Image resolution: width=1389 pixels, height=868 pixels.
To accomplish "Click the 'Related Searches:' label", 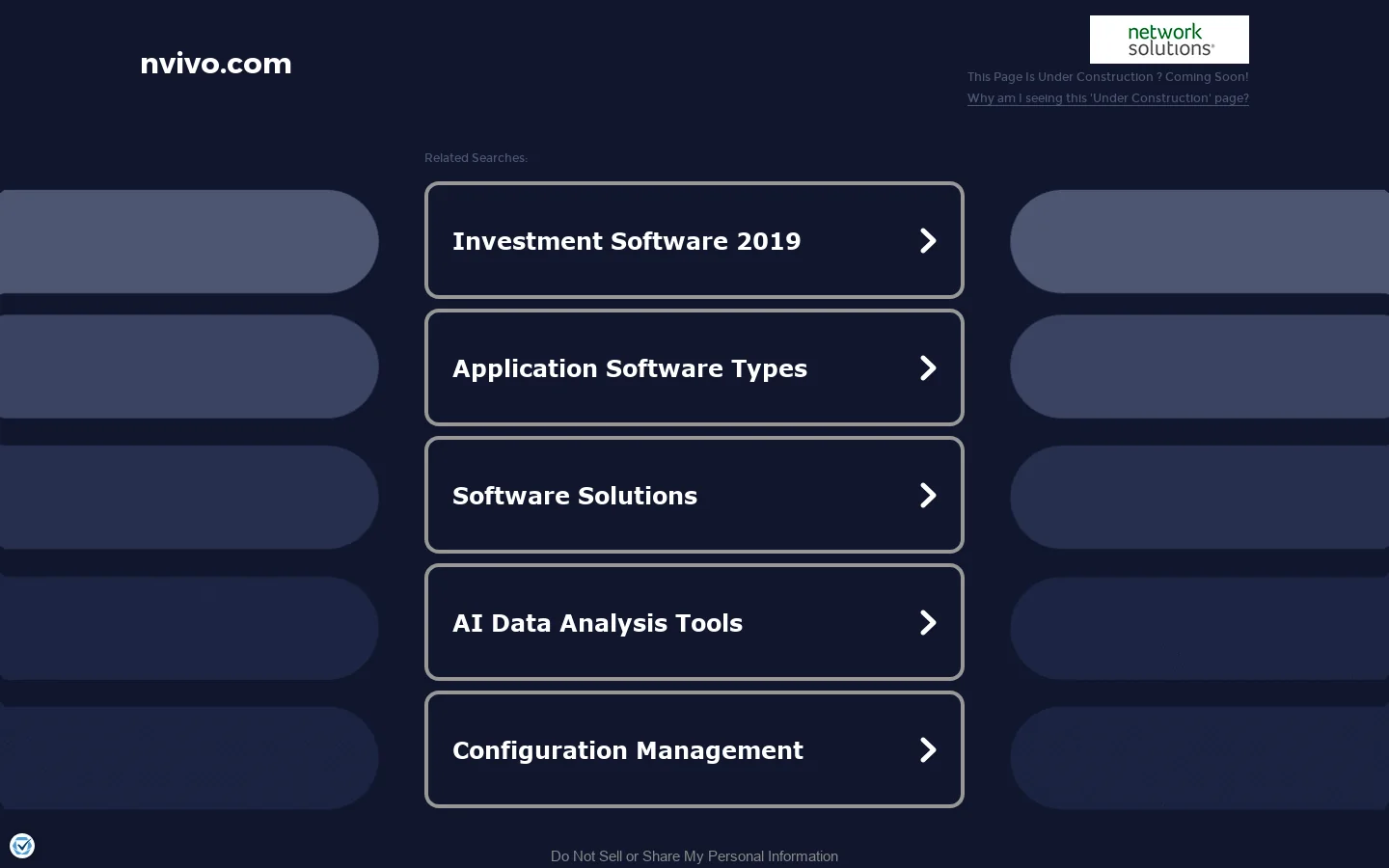I will pyautogui.click(x=476, y=158).
